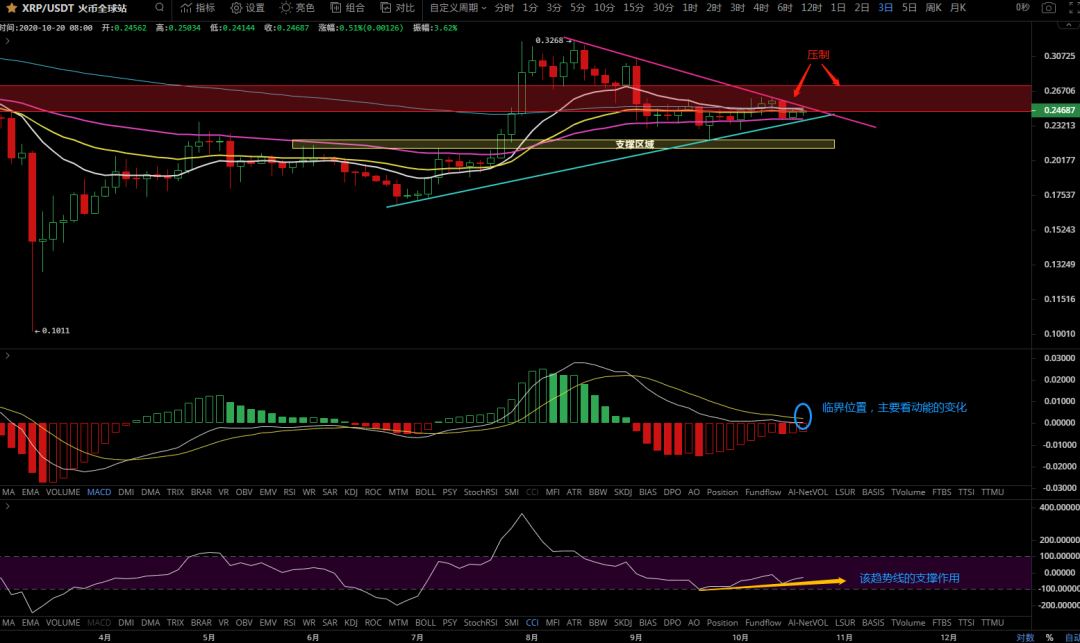Switch to the 4时 interval

pos(760,8)
